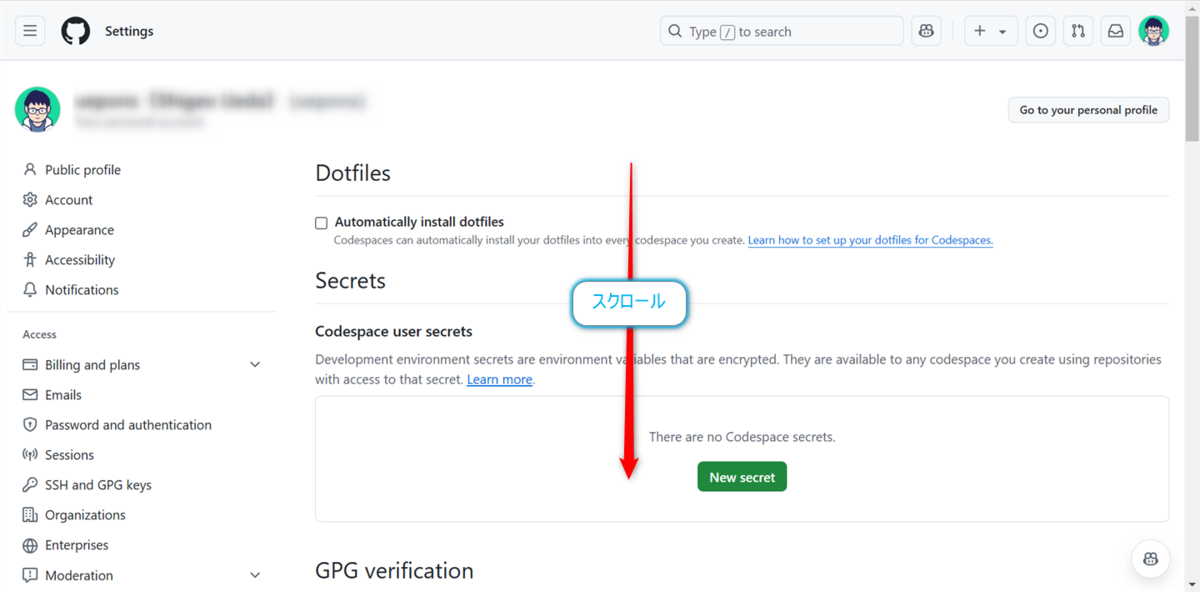Open your issues via the circled-dot icon
1200x592 pixels.
1040,30
